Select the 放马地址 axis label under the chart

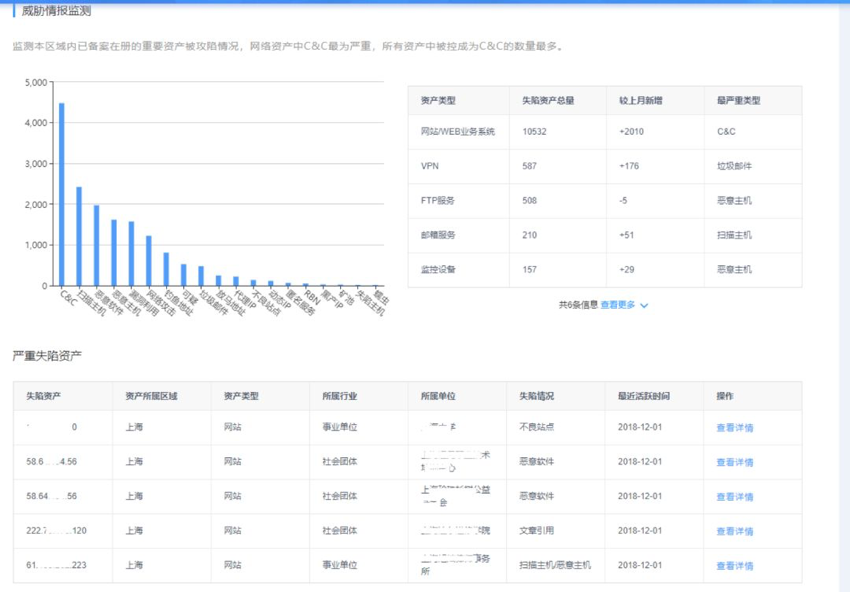point(230,303)
